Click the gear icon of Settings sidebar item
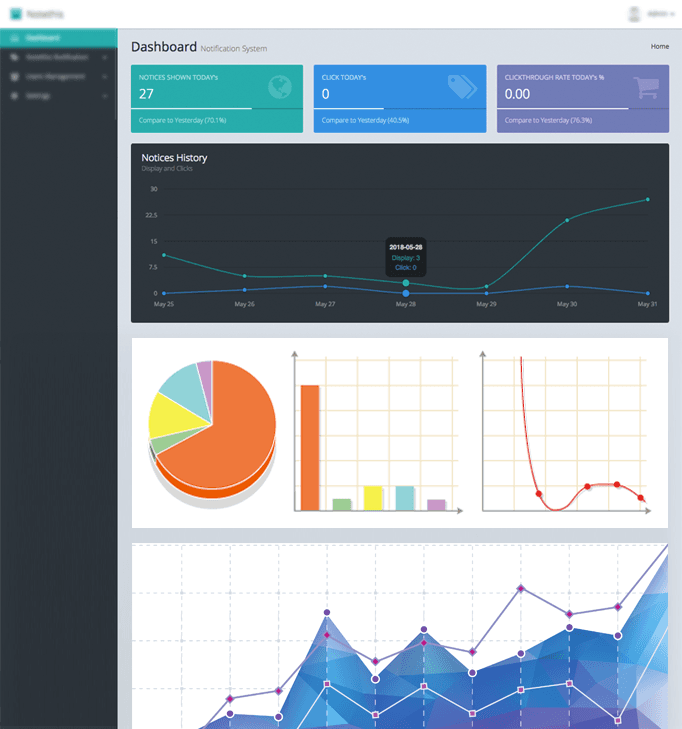 pos(14,95)
